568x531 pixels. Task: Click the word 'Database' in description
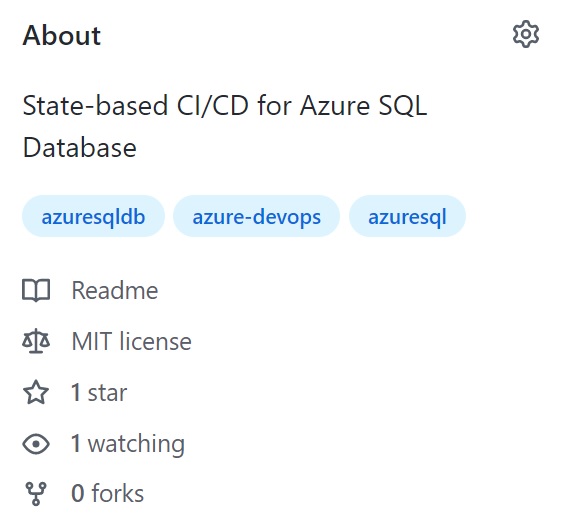[x=79, y=148]
